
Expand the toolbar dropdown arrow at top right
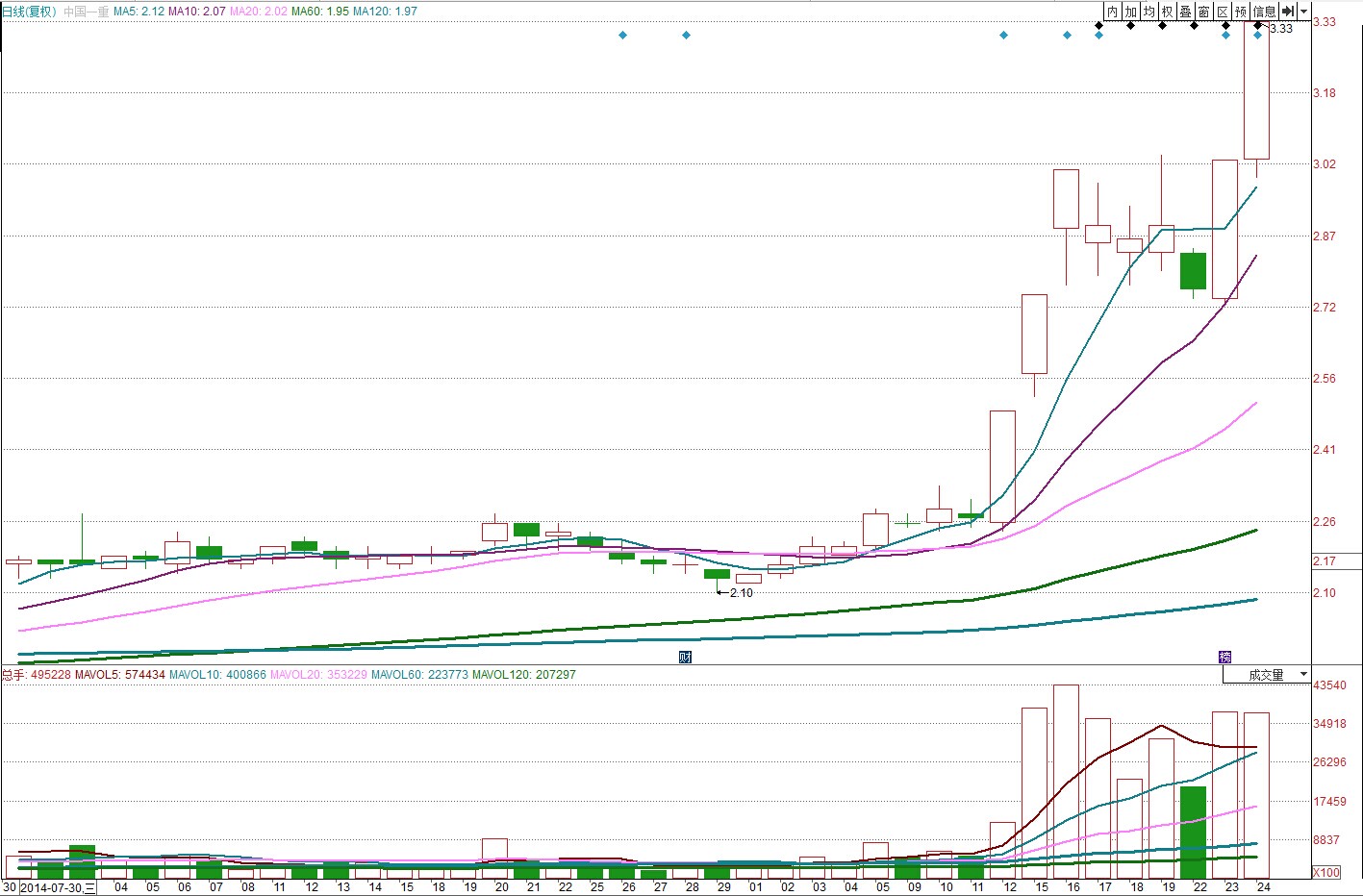coord(1304,12)
